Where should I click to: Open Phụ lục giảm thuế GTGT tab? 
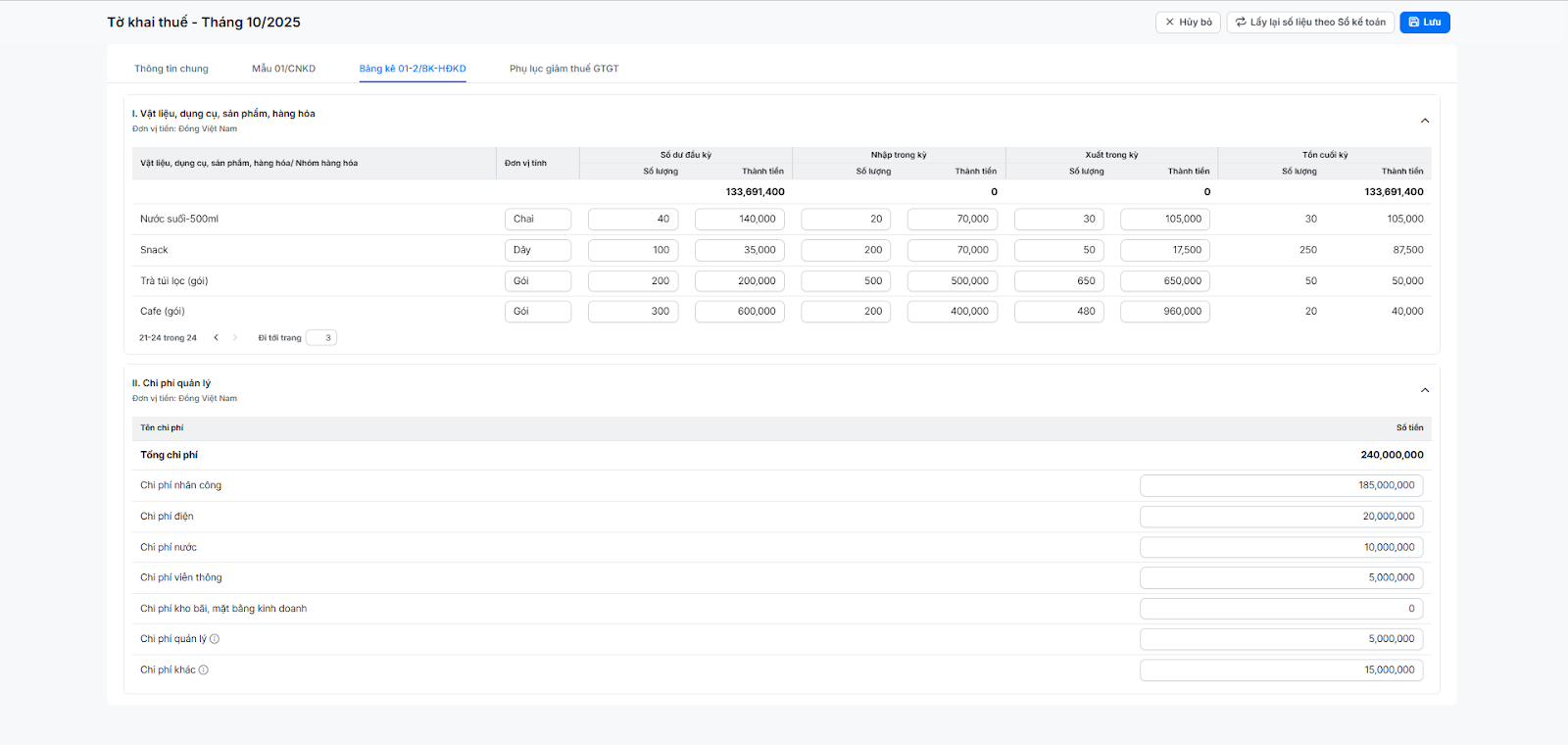click(563, 69)
